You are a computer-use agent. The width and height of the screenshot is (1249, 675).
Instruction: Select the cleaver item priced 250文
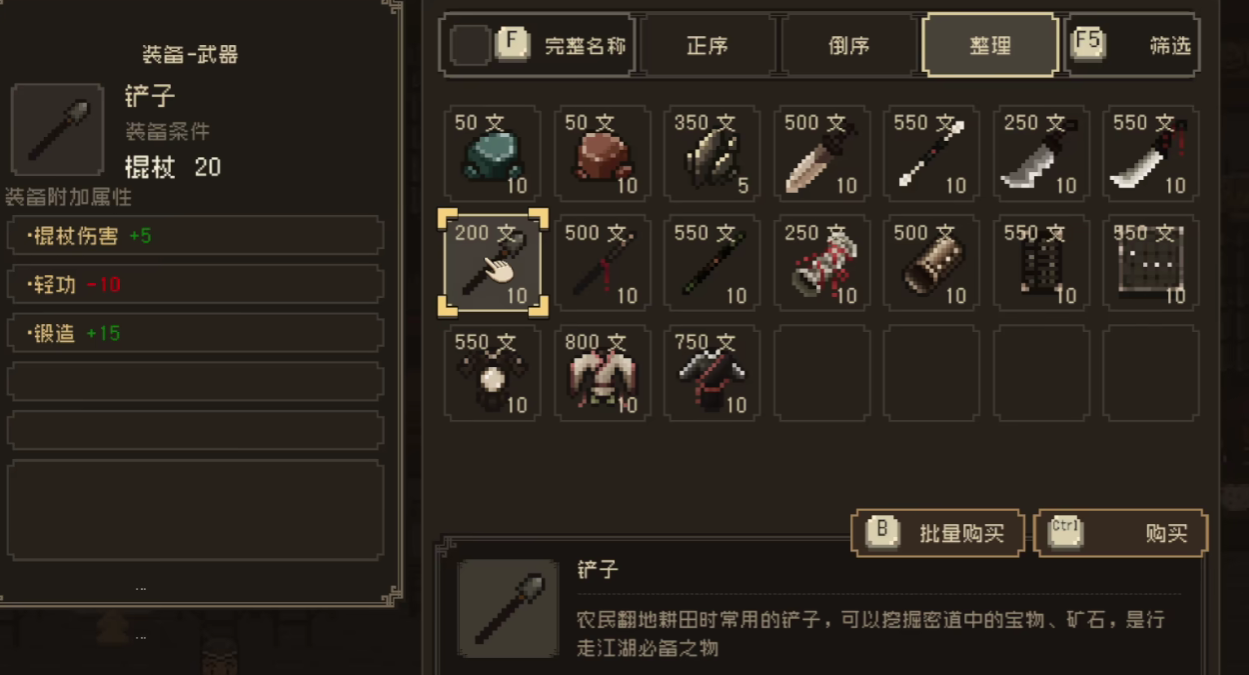[1041, 153]
